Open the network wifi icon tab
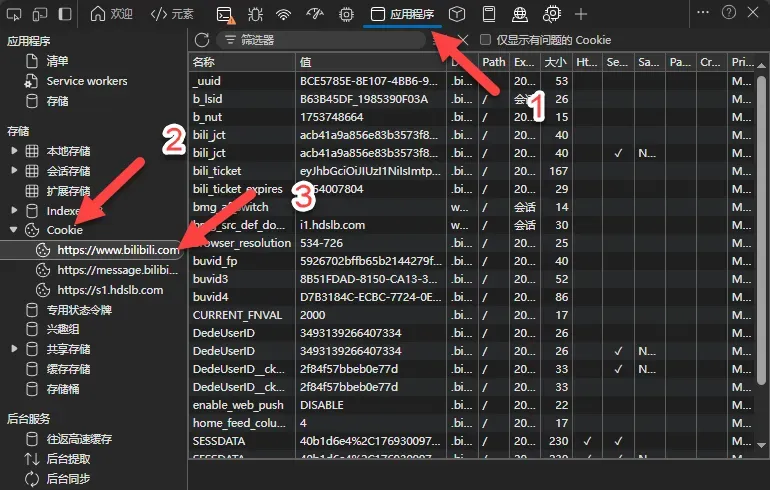This screenshot has height=490, width=770. [x=283, y=14]
